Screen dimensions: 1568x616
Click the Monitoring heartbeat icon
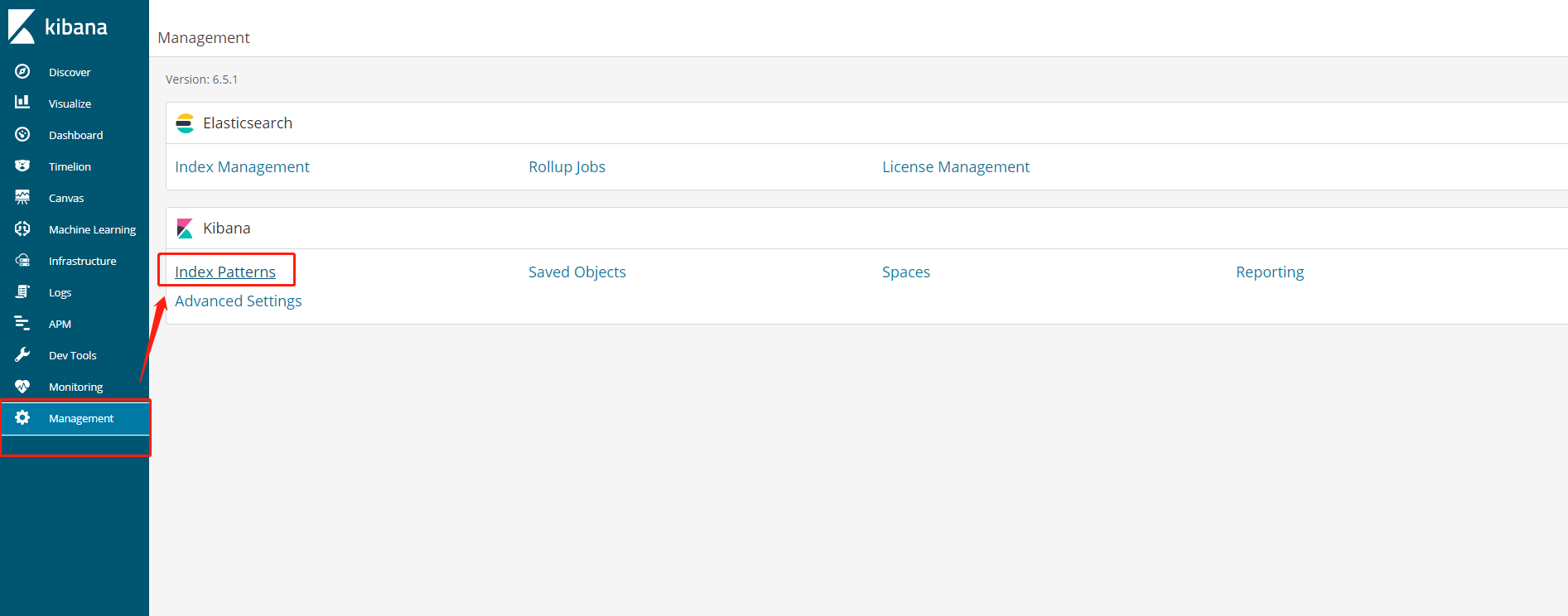(x=22, y=386)
